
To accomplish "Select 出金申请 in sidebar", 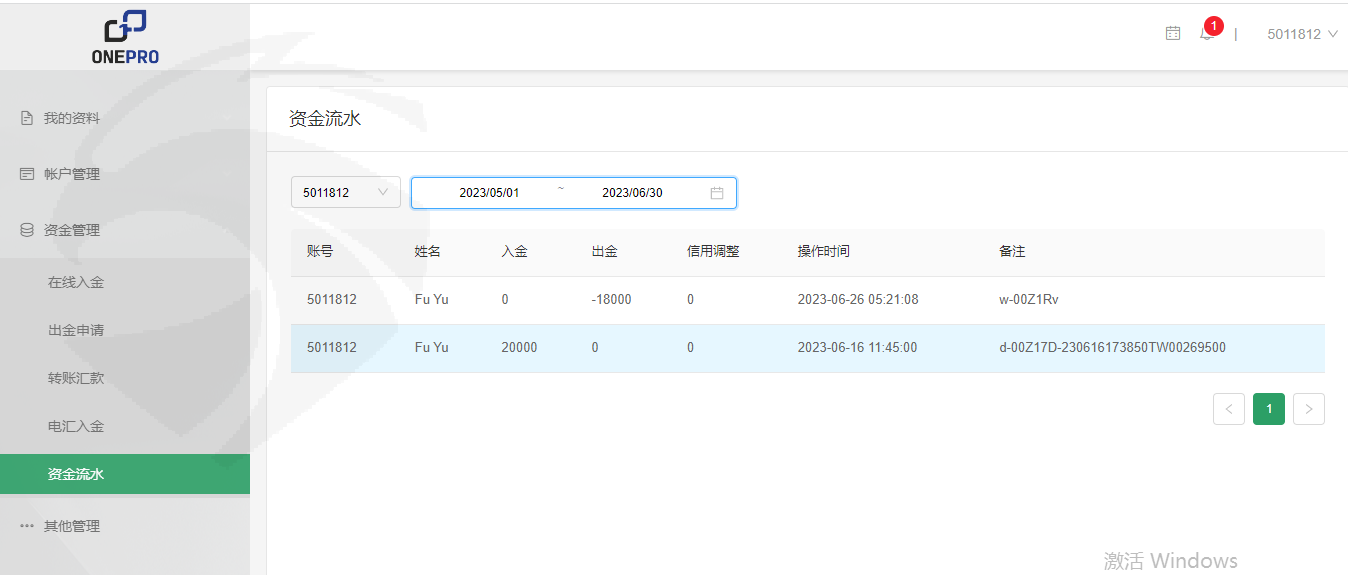I will pyautogui.click(x=76, y=330).
